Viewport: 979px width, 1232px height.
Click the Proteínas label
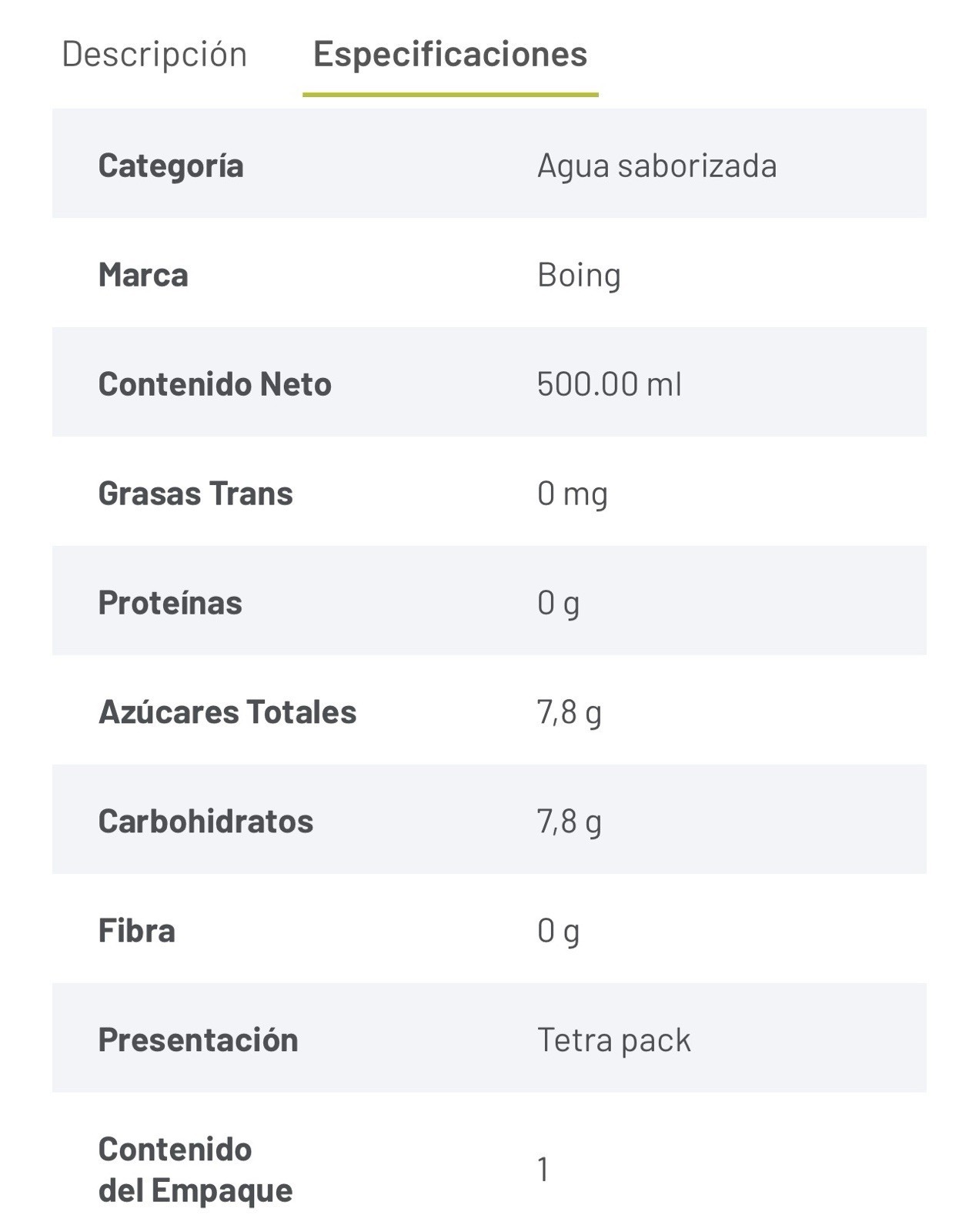pyautogui.click(x=170, y=603)
